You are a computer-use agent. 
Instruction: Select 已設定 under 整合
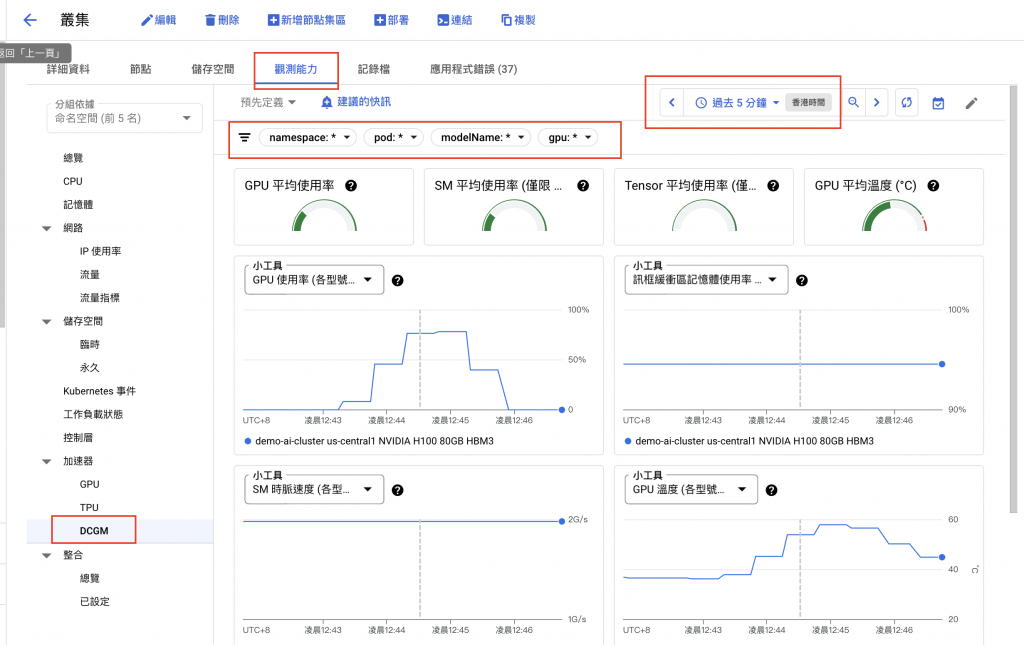(x=95, y=601)
